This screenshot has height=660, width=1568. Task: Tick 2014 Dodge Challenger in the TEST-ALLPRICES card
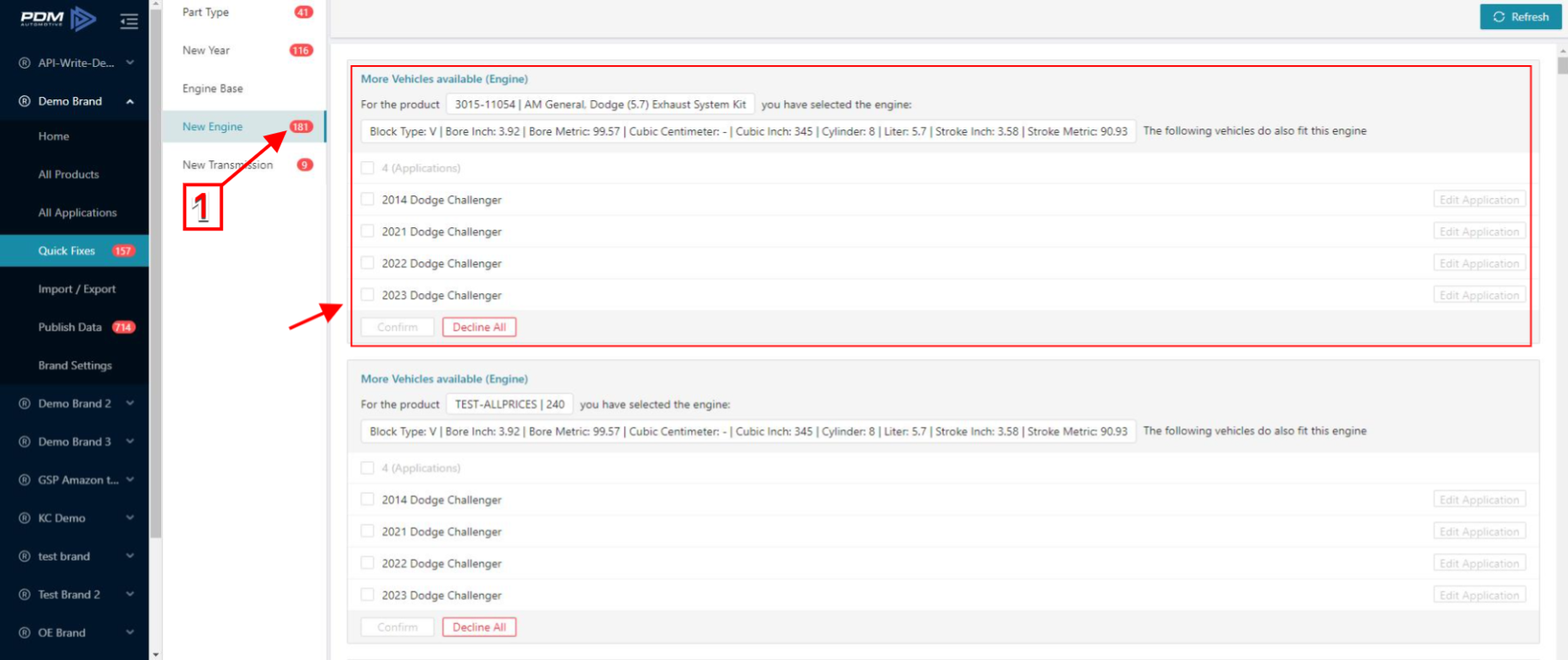(x=368, y=500)
